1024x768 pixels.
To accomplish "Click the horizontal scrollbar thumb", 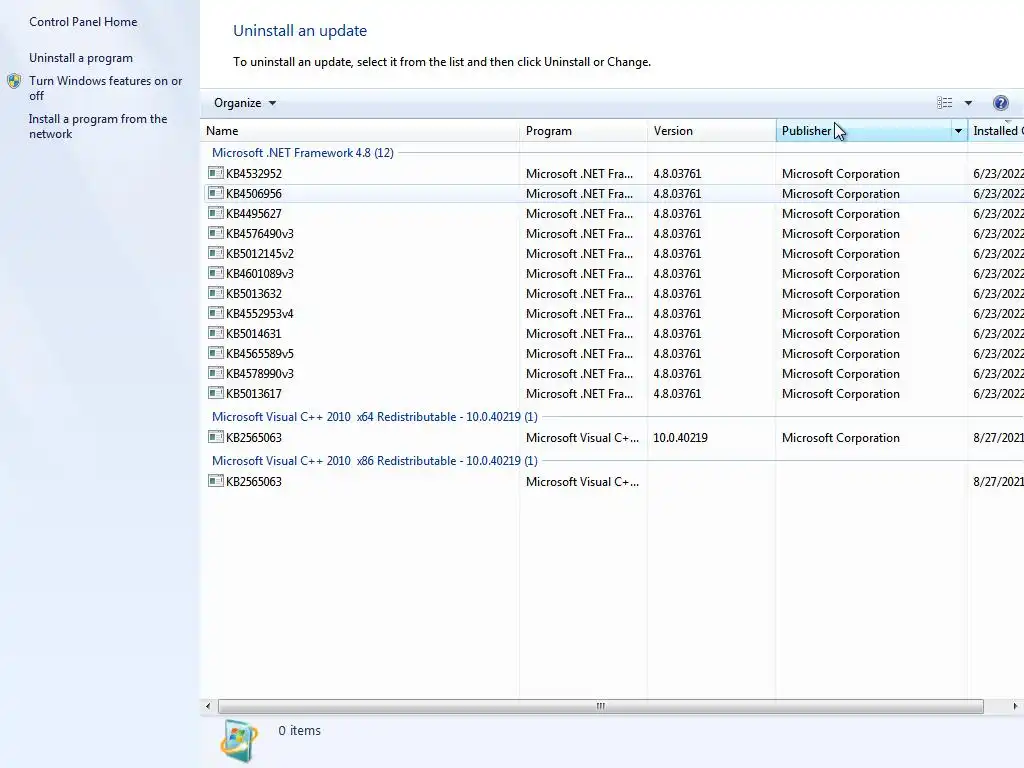I will coord(601,706).
